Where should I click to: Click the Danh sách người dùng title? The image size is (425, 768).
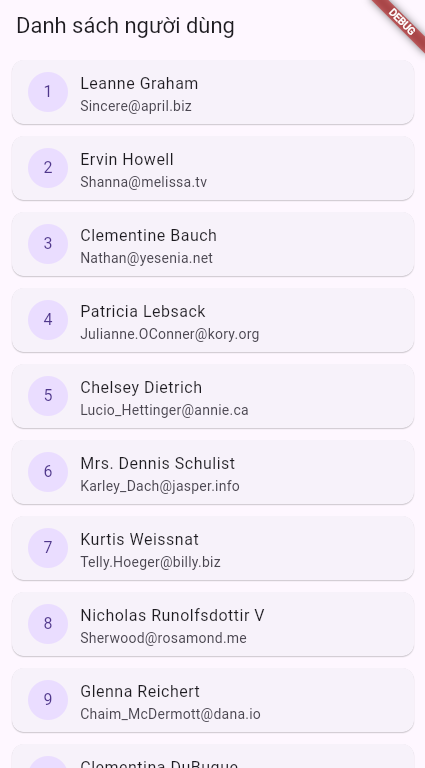(125, 26)
